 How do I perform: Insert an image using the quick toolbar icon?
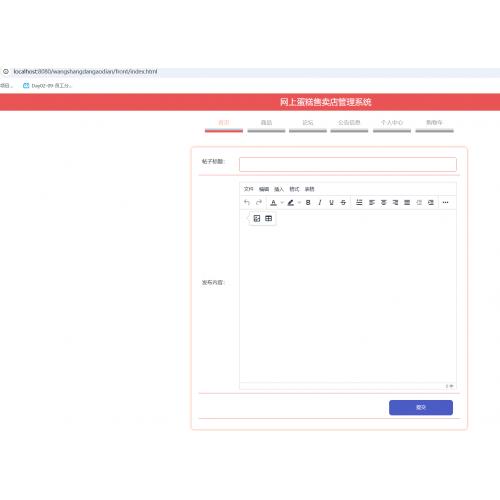click(x=257, y=218)
